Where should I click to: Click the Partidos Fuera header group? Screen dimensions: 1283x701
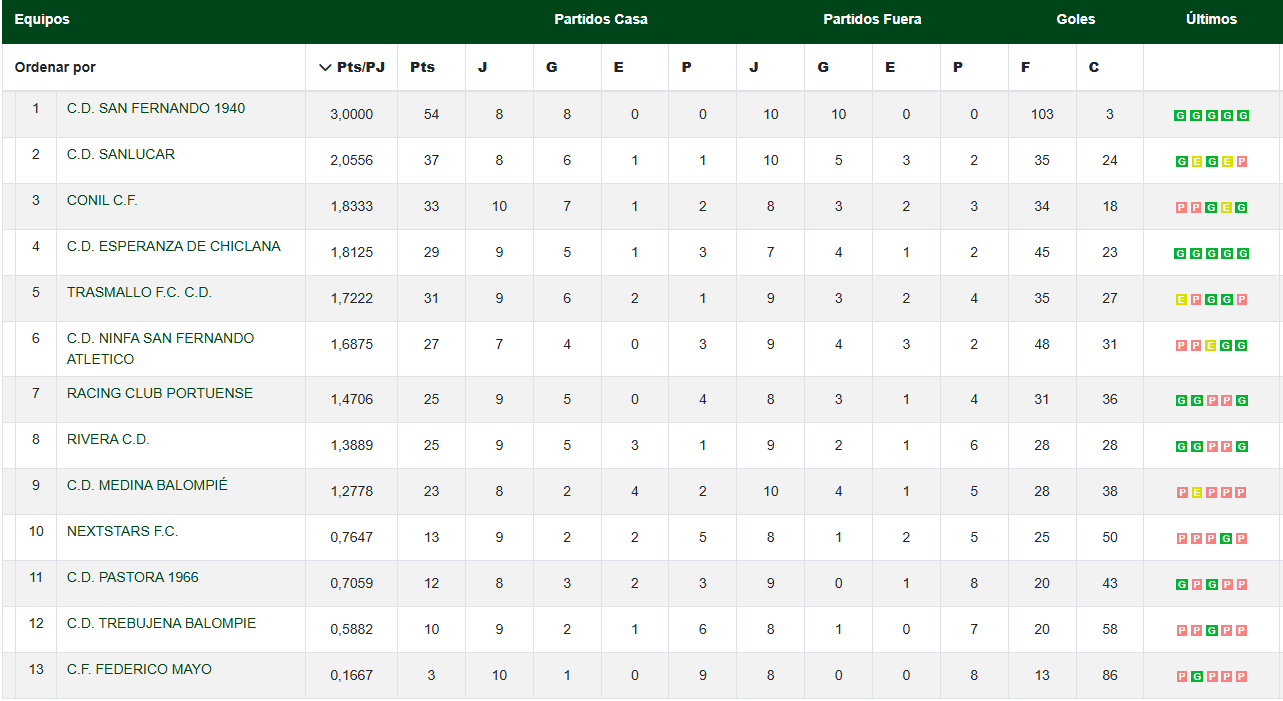[x=871, y=20]
